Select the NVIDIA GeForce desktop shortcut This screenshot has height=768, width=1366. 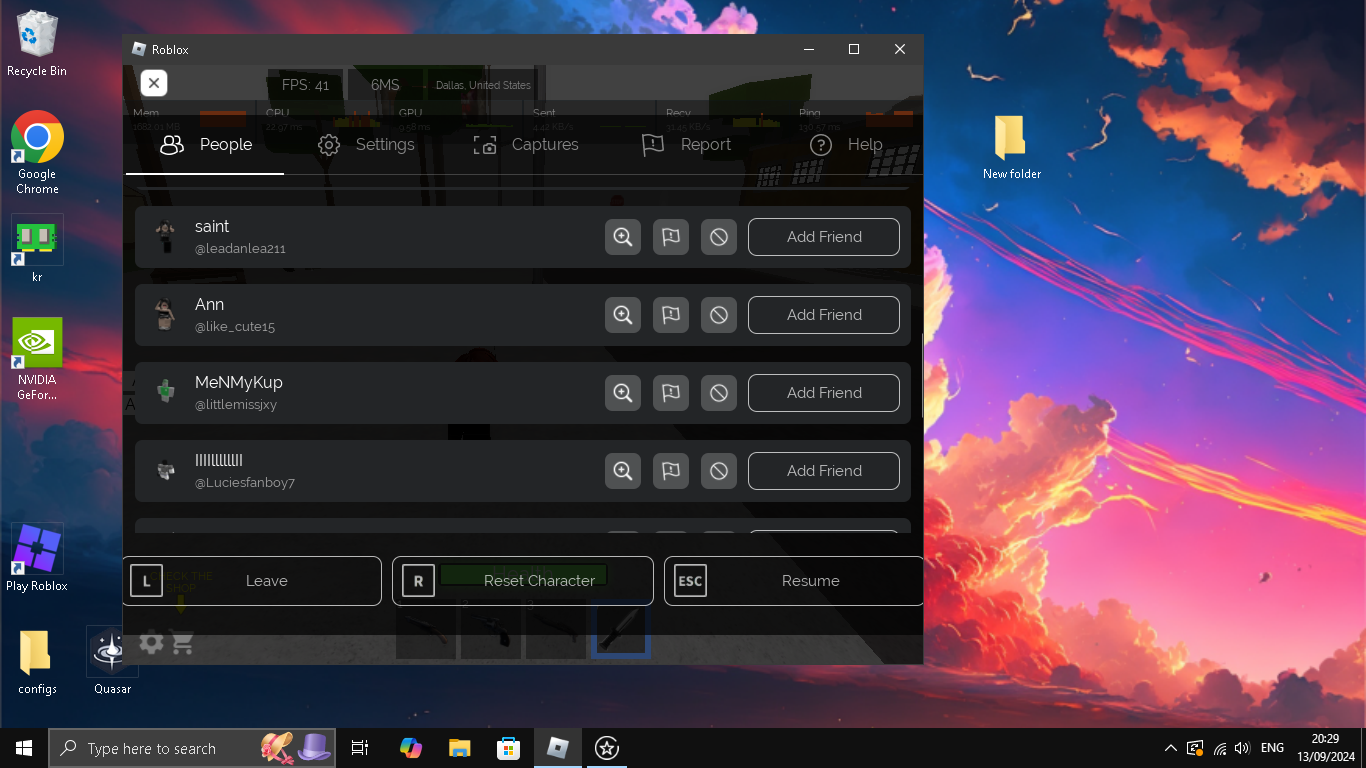pos(37,359)
